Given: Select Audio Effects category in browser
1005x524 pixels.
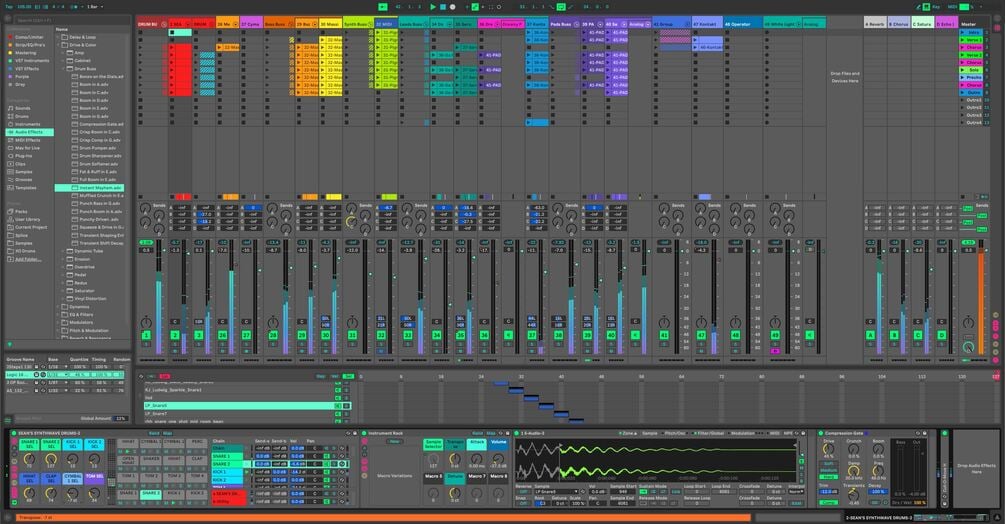Looking at the screenshot, I should click(x=29, y=132).
